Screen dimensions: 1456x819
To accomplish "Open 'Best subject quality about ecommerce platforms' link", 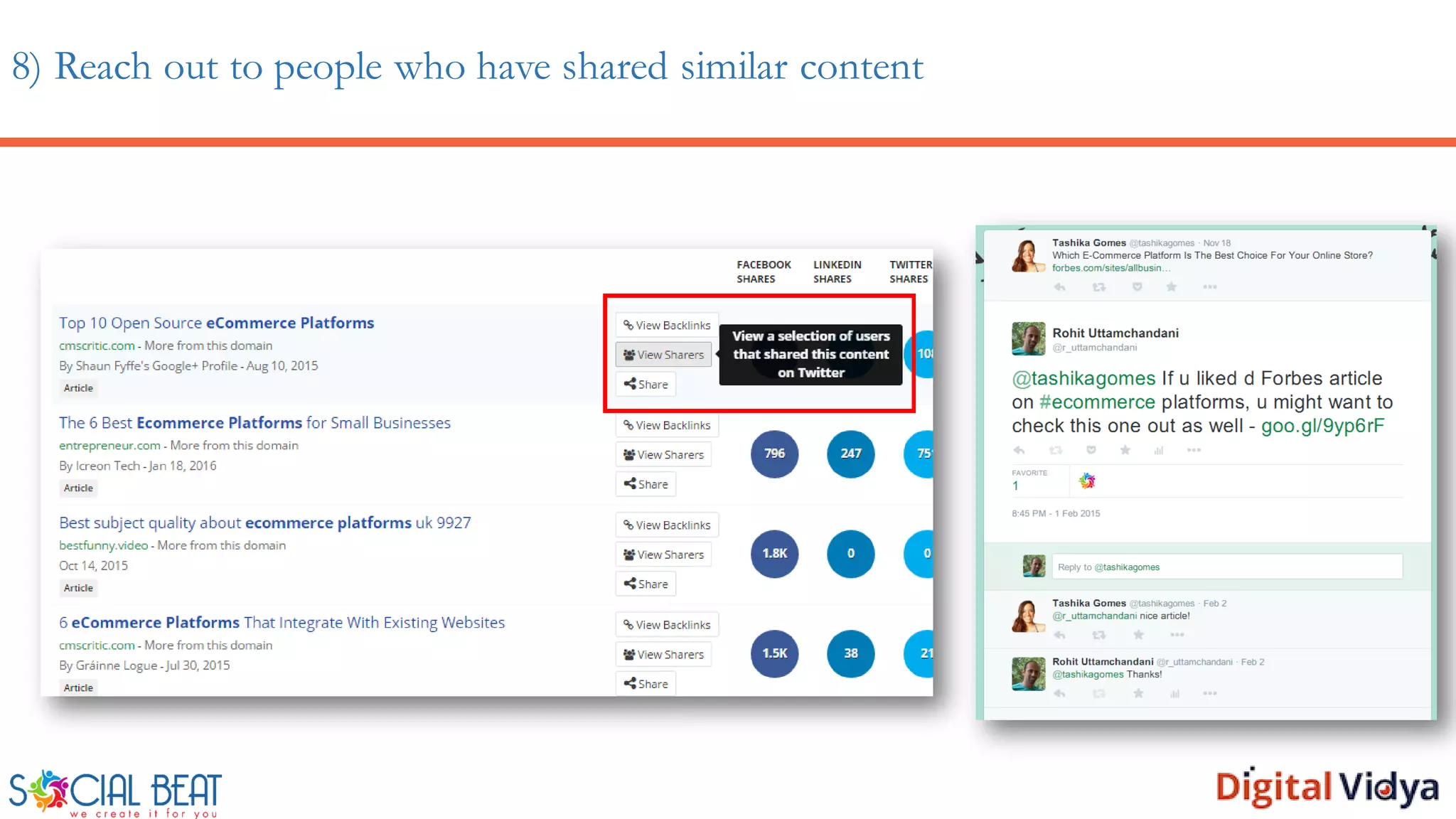I will pos(264,523).
